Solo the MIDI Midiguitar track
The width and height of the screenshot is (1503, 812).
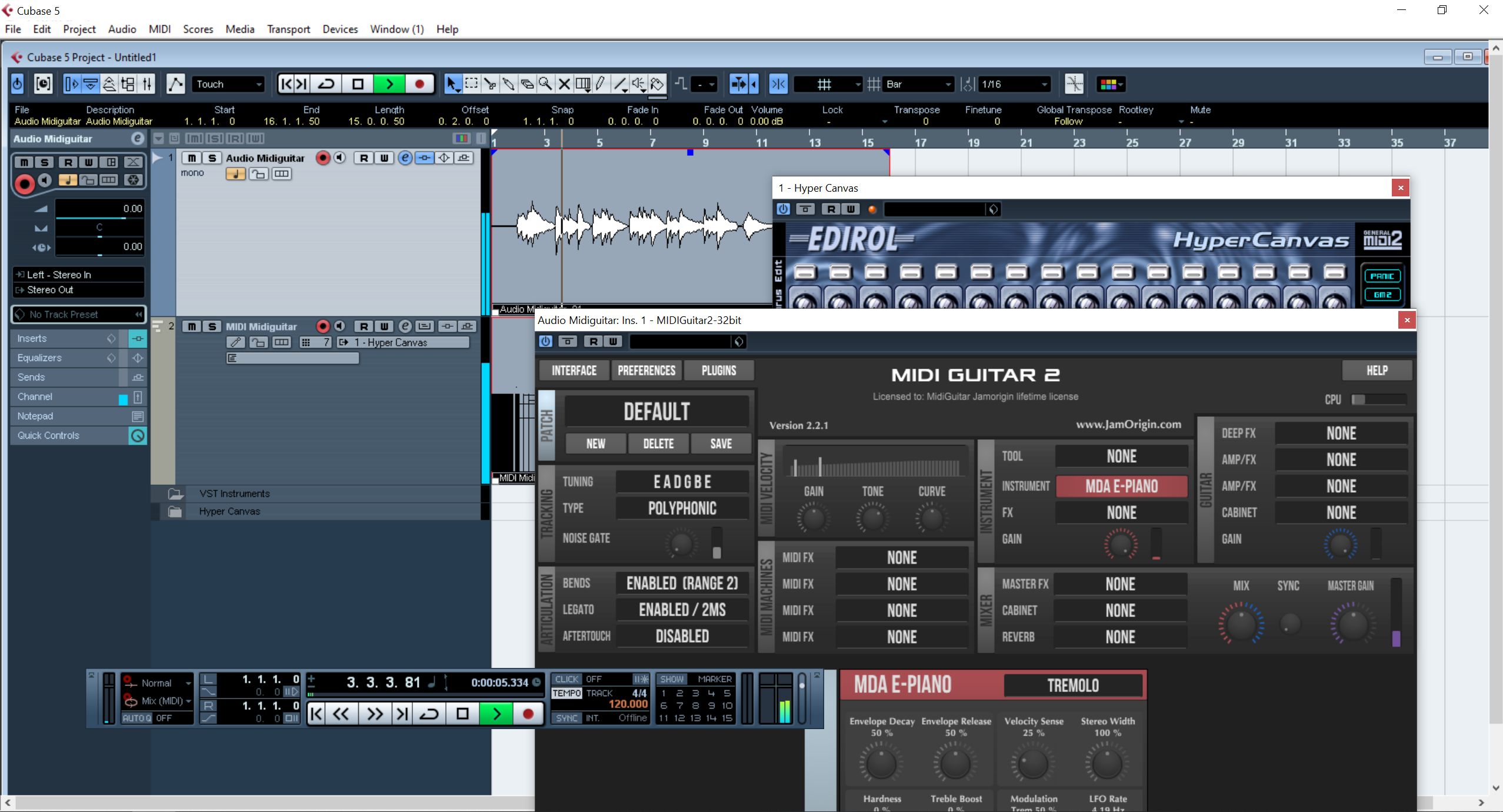tap(212, 326)
